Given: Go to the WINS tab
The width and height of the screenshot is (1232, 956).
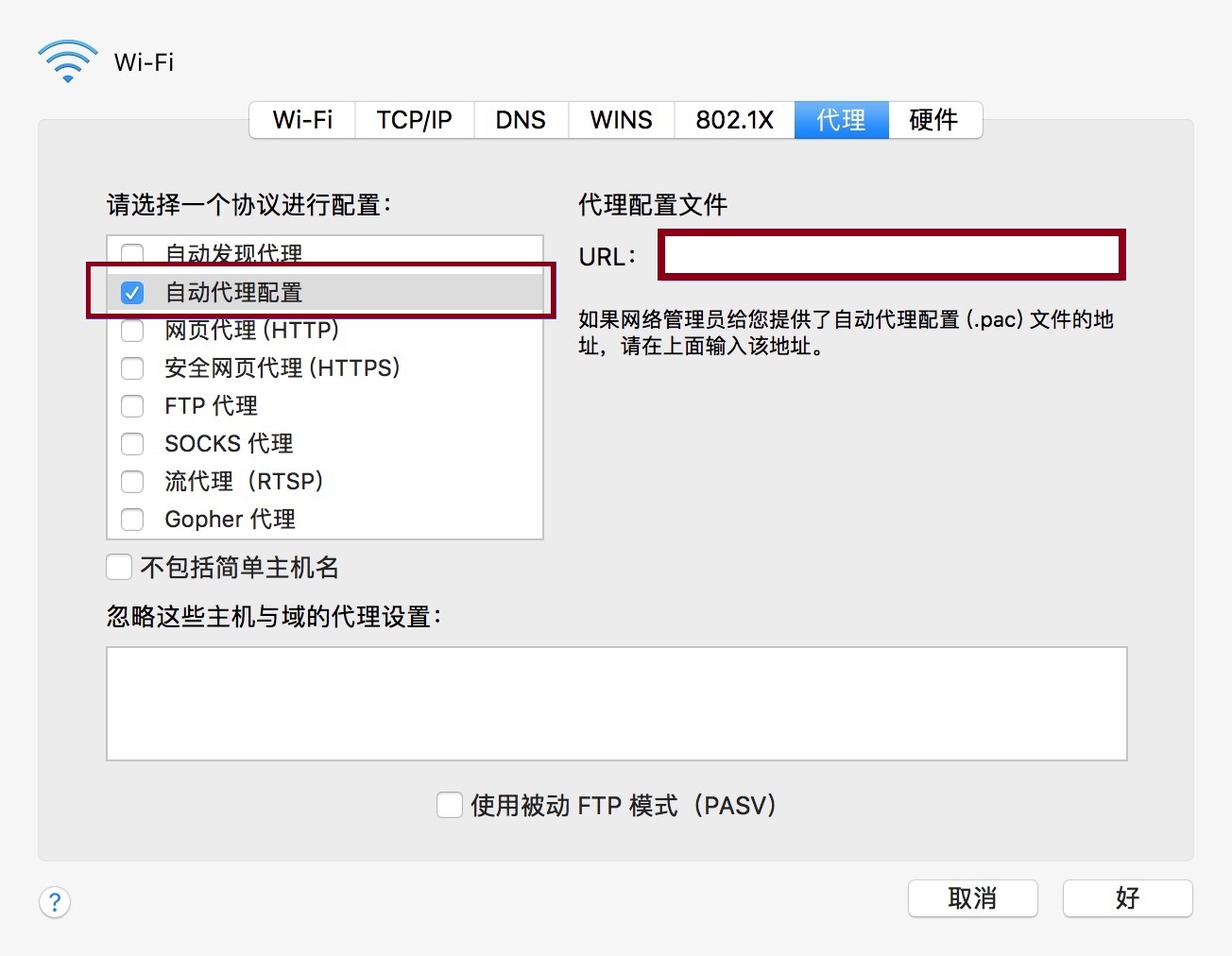Looking at the screenshot, I should click(x=621, y=120).
